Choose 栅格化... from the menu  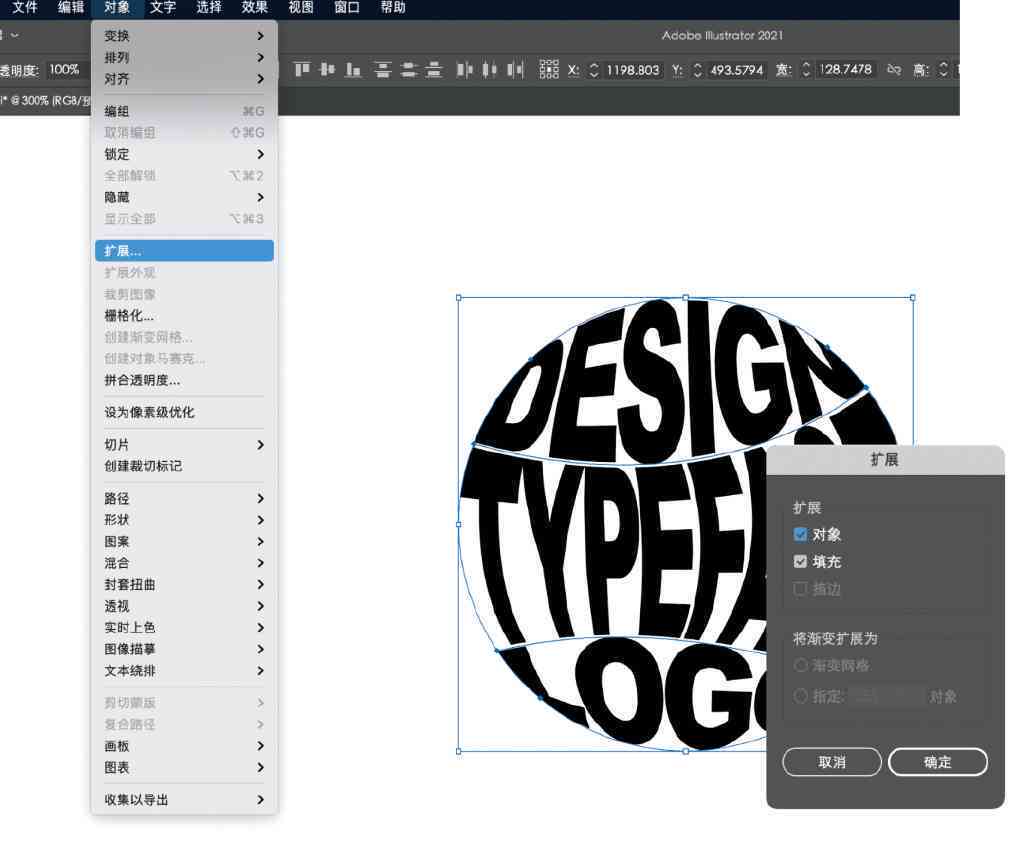(x=184, y=316)
